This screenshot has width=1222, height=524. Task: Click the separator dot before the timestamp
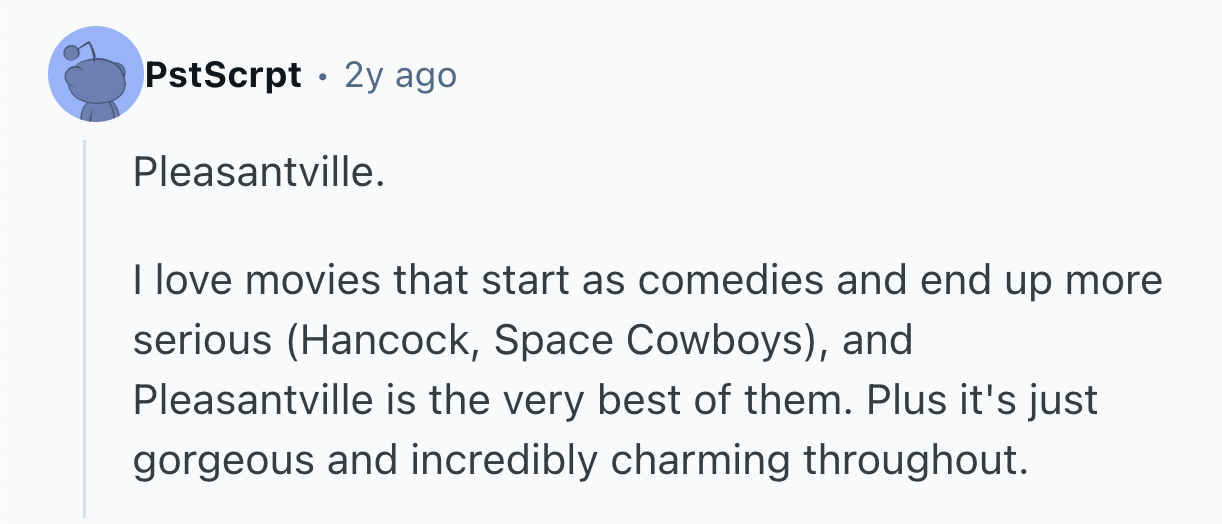[323, 76]
